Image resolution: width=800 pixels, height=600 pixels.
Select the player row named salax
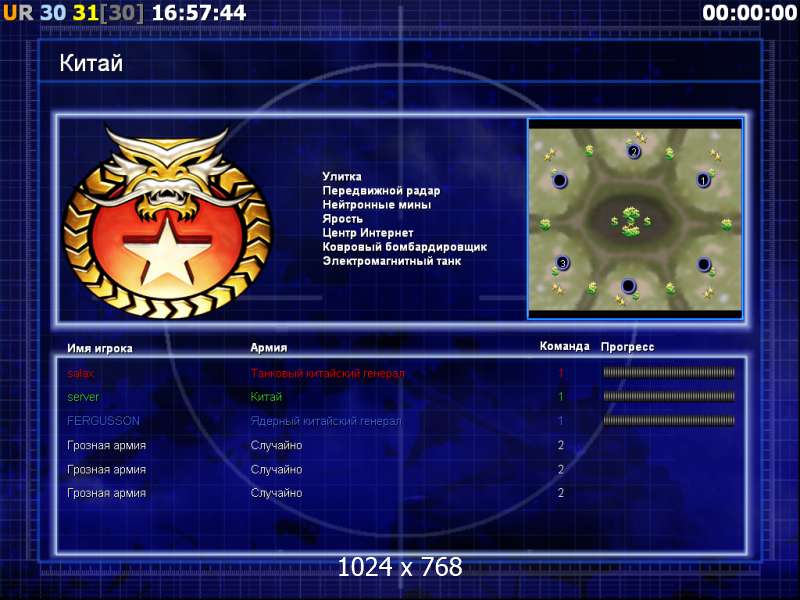(401, 373)
